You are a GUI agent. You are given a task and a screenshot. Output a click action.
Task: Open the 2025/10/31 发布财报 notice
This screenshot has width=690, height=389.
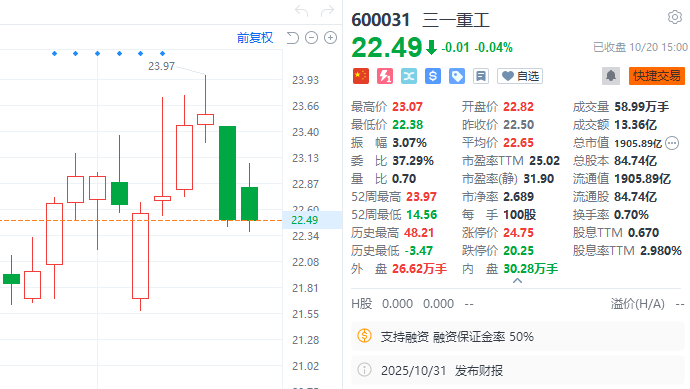[x=518, y=370]
